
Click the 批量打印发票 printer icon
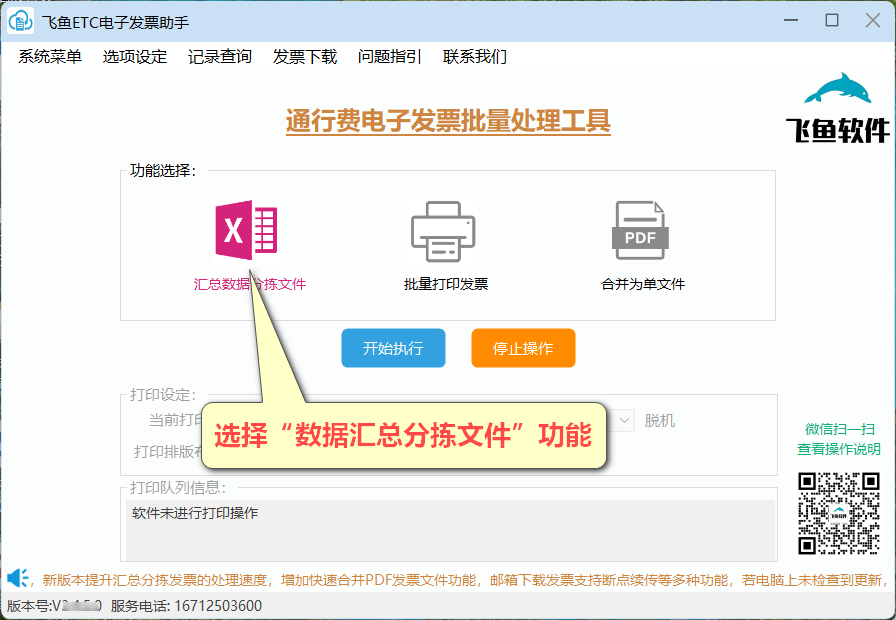point(443,231)
